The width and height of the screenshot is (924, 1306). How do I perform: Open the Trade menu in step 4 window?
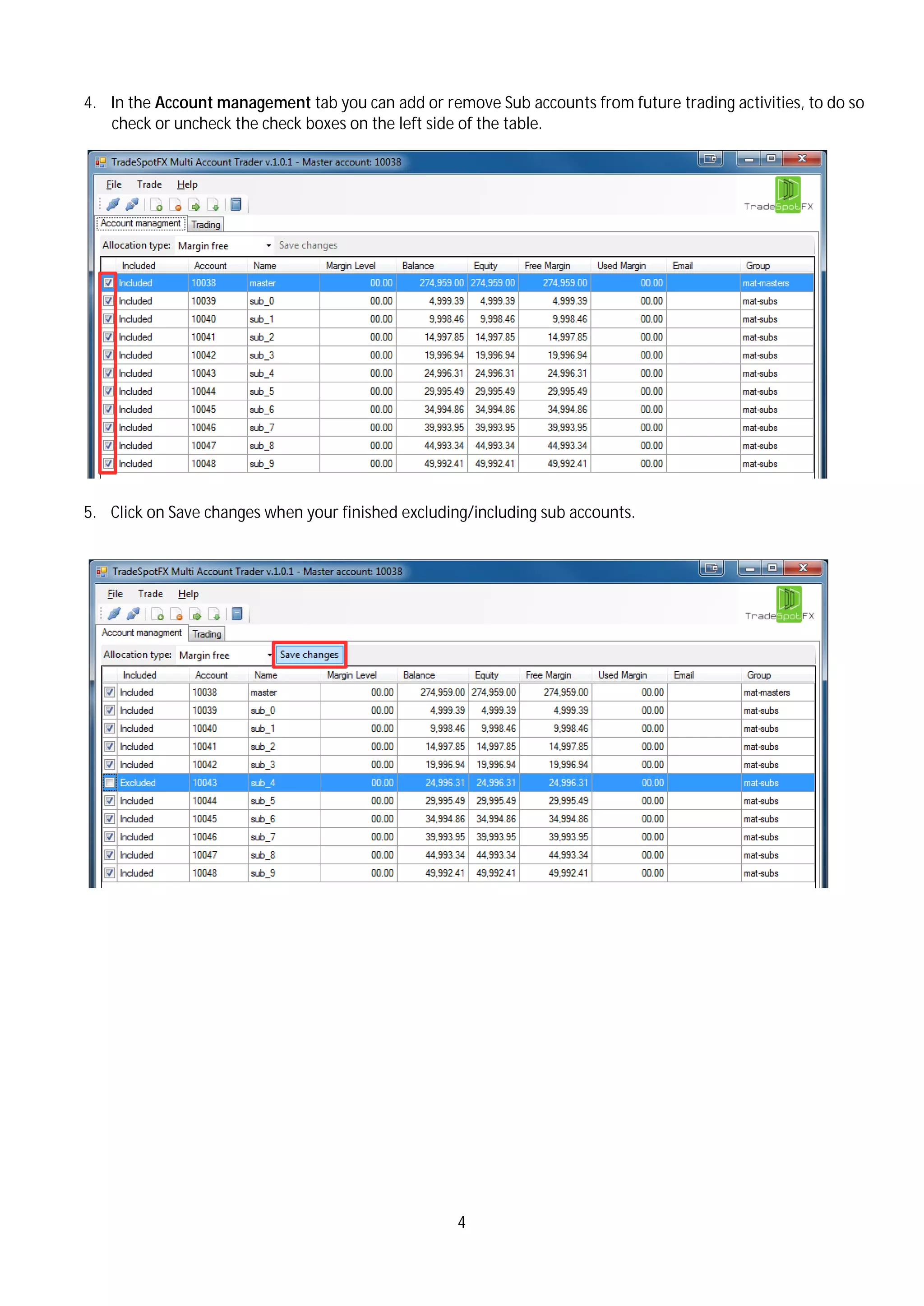[149, 185]
